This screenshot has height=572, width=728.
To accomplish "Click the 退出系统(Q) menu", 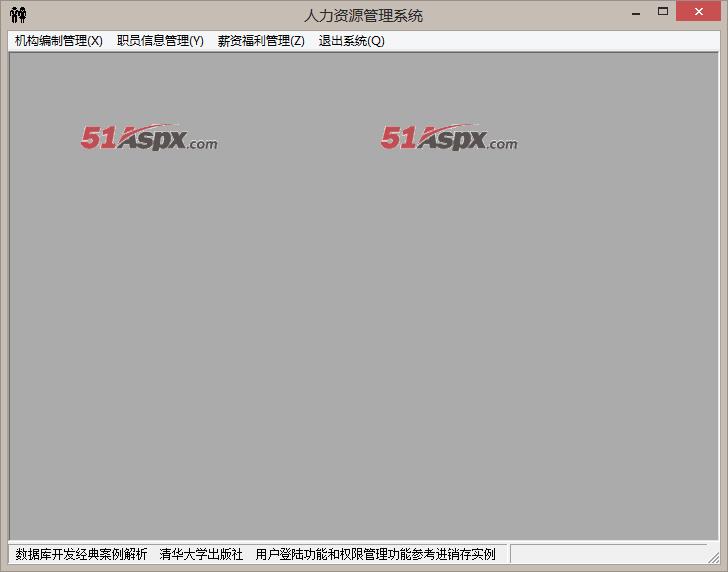I will click(x=351, y=41).
